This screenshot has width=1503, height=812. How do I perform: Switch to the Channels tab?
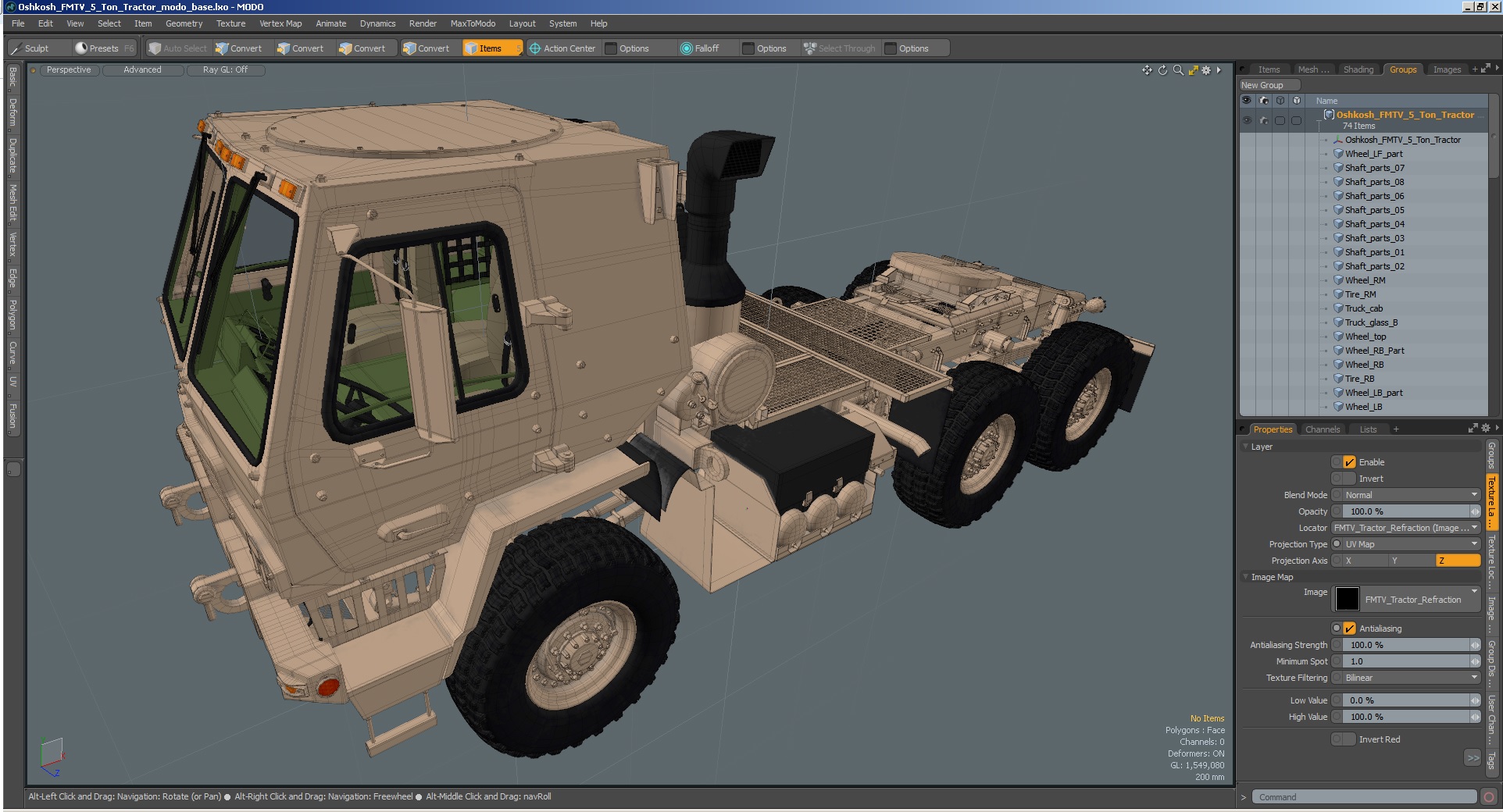point(1322,429)
